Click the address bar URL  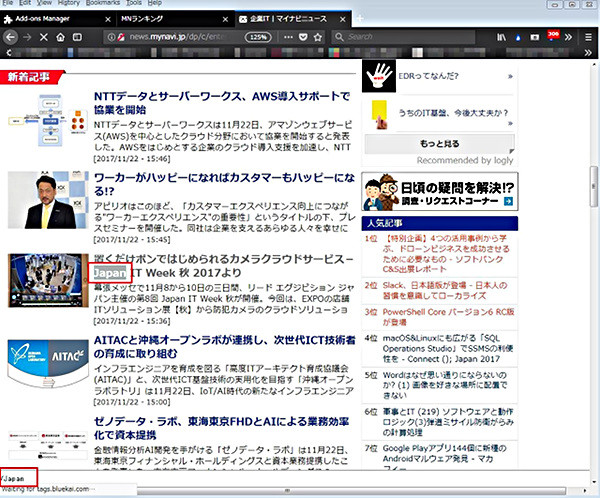(x=177, y=37)
